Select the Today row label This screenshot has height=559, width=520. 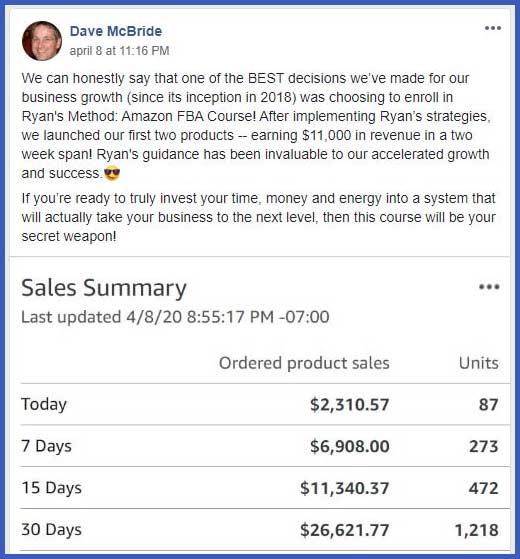pyautogui.click(x=44, y=404)
